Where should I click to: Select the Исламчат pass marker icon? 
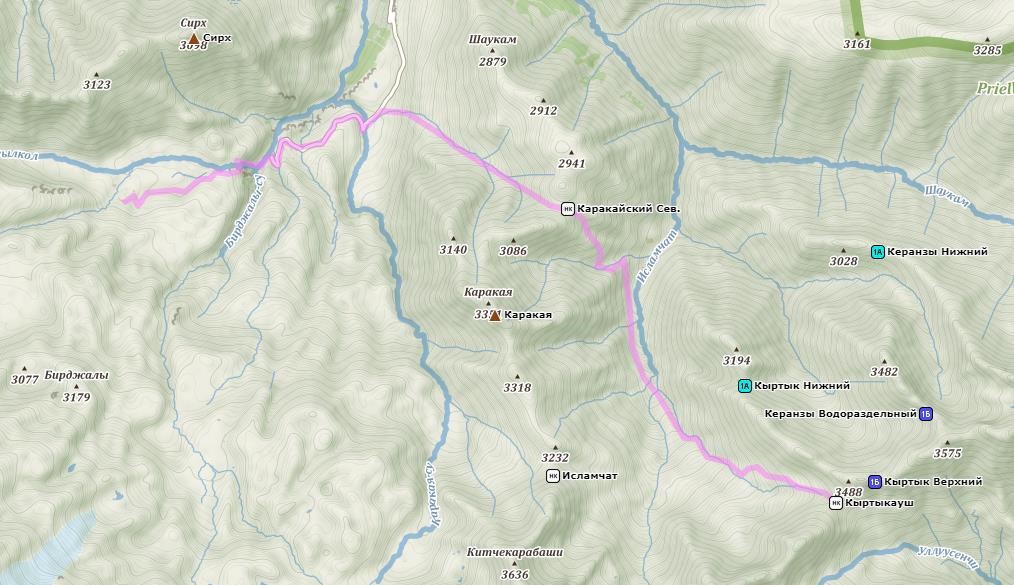click(x=552, y=476)
